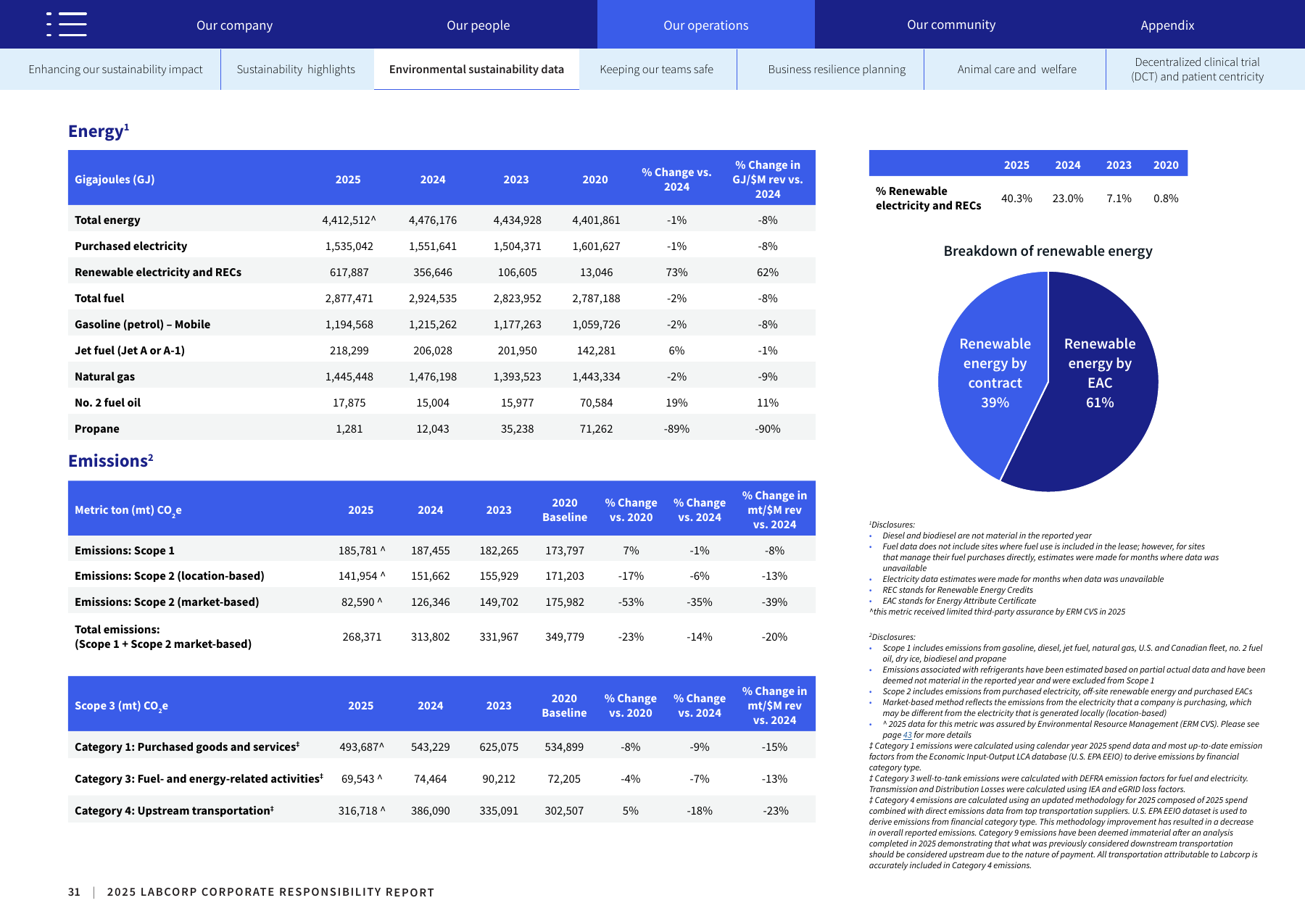Open Enhancing our sustainability impact page
This screenshot has width=1305, height=924.
coord(115,70)
